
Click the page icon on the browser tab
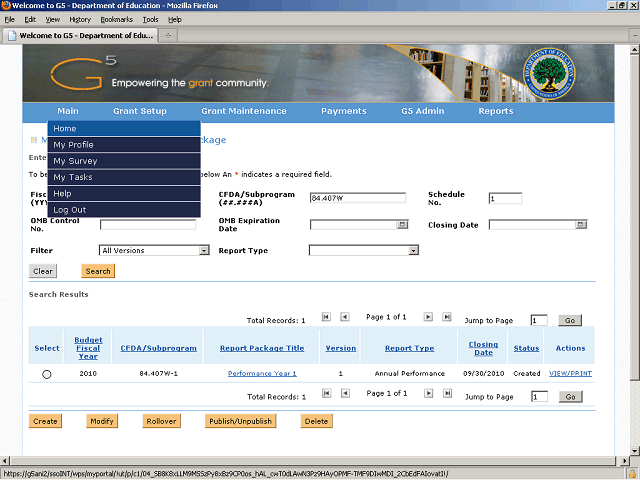coord(12,36)
